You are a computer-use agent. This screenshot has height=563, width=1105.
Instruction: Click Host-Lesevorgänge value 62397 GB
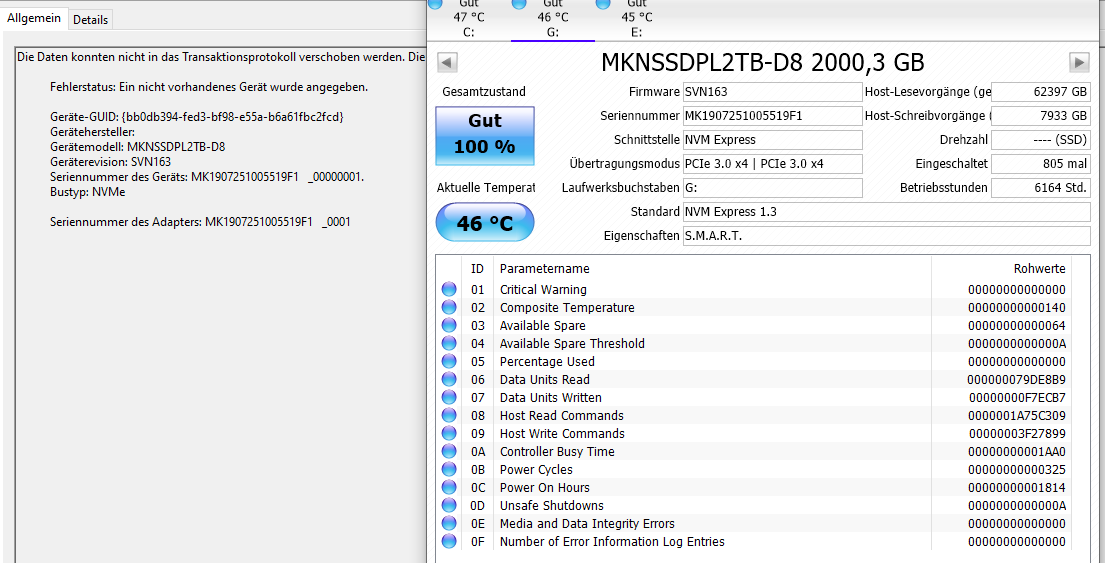1041,92
